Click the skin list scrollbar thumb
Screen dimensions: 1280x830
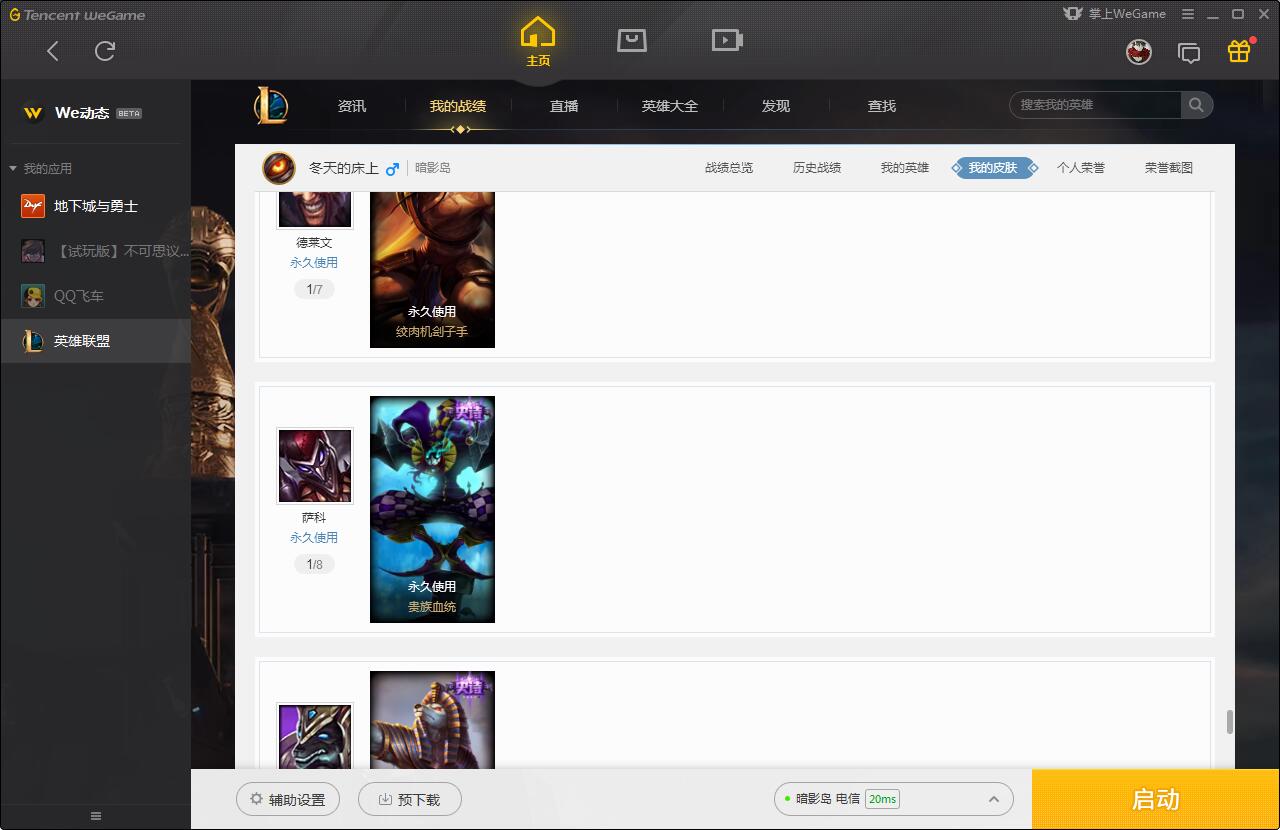coord(1229,722)
